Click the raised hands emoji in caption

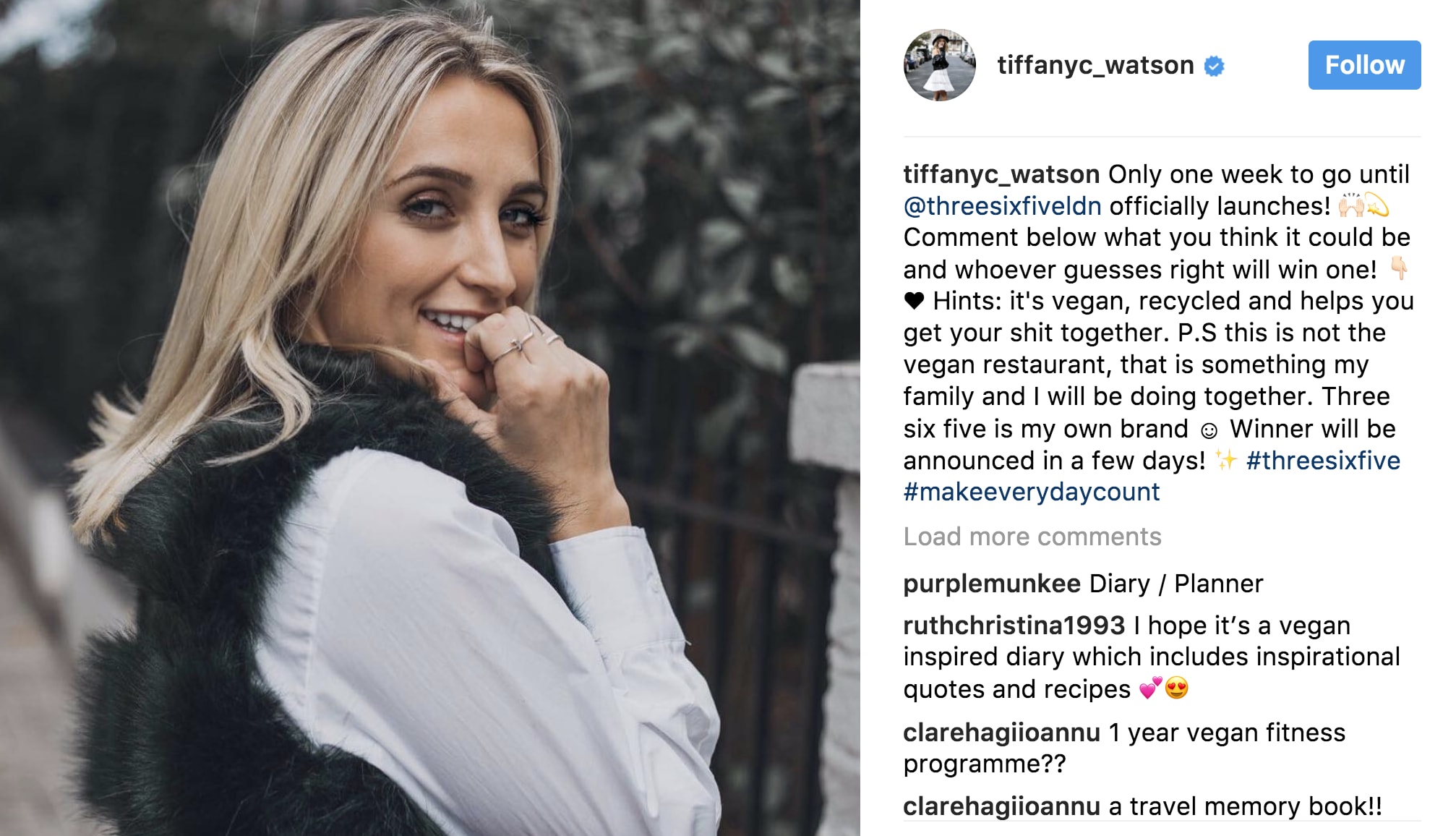click(1350, 206)
